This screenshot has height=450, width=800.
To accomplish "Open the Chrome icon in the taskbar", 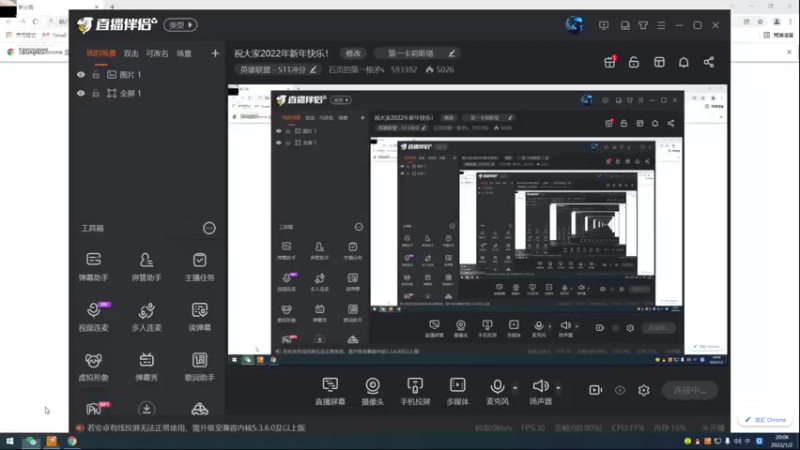I will point(72,441).
